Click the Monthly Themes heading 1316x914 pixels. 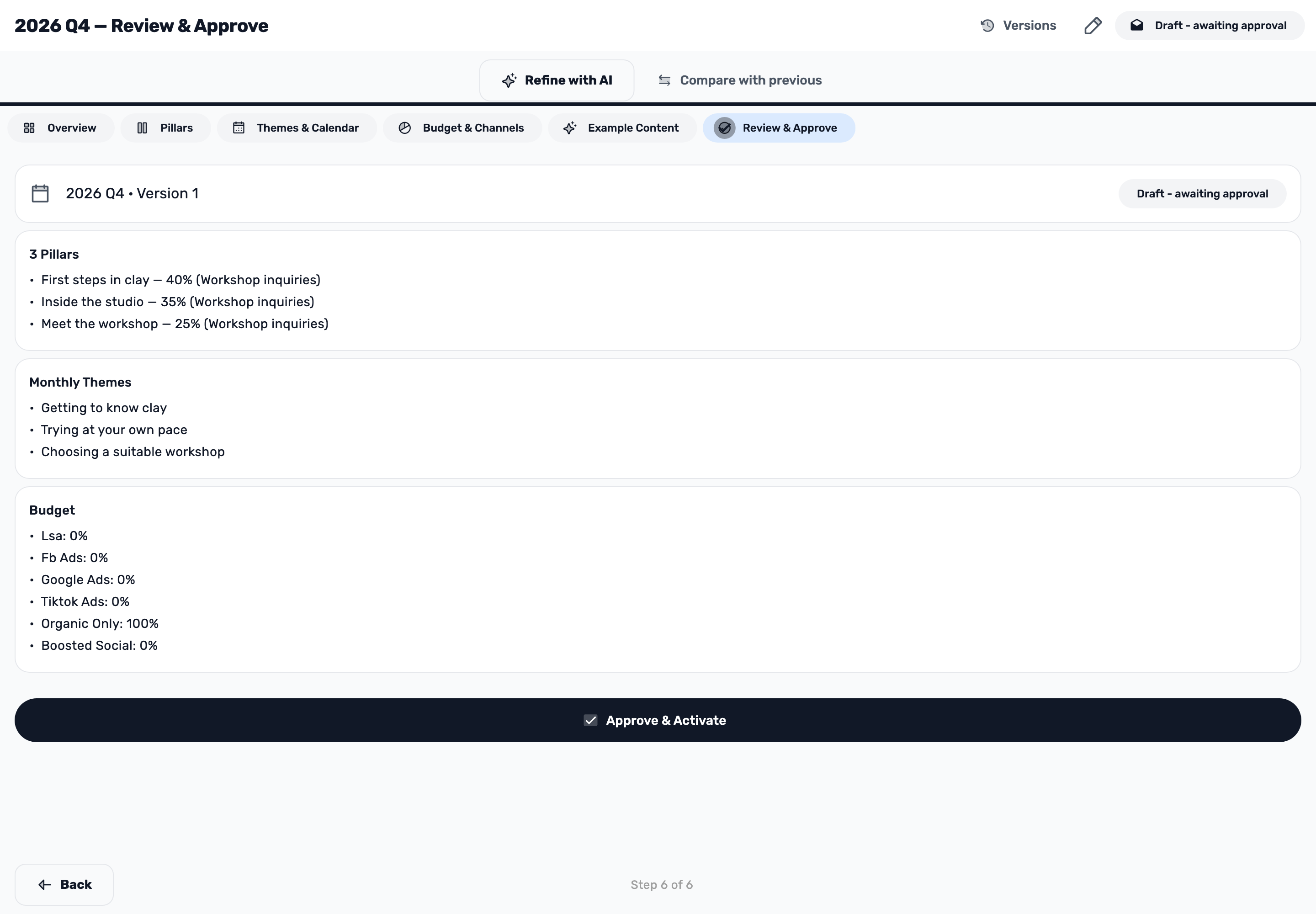[80, 382]
